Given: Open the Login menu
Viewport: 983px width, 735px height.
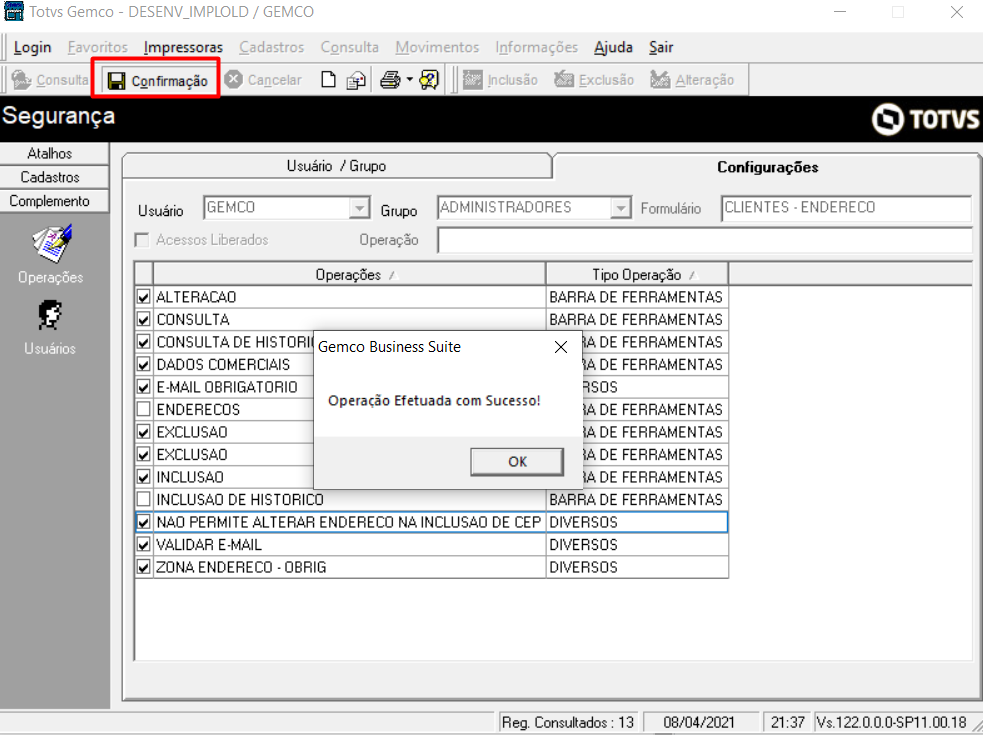Looking at the screenshot, I should [x=33, y=47].
